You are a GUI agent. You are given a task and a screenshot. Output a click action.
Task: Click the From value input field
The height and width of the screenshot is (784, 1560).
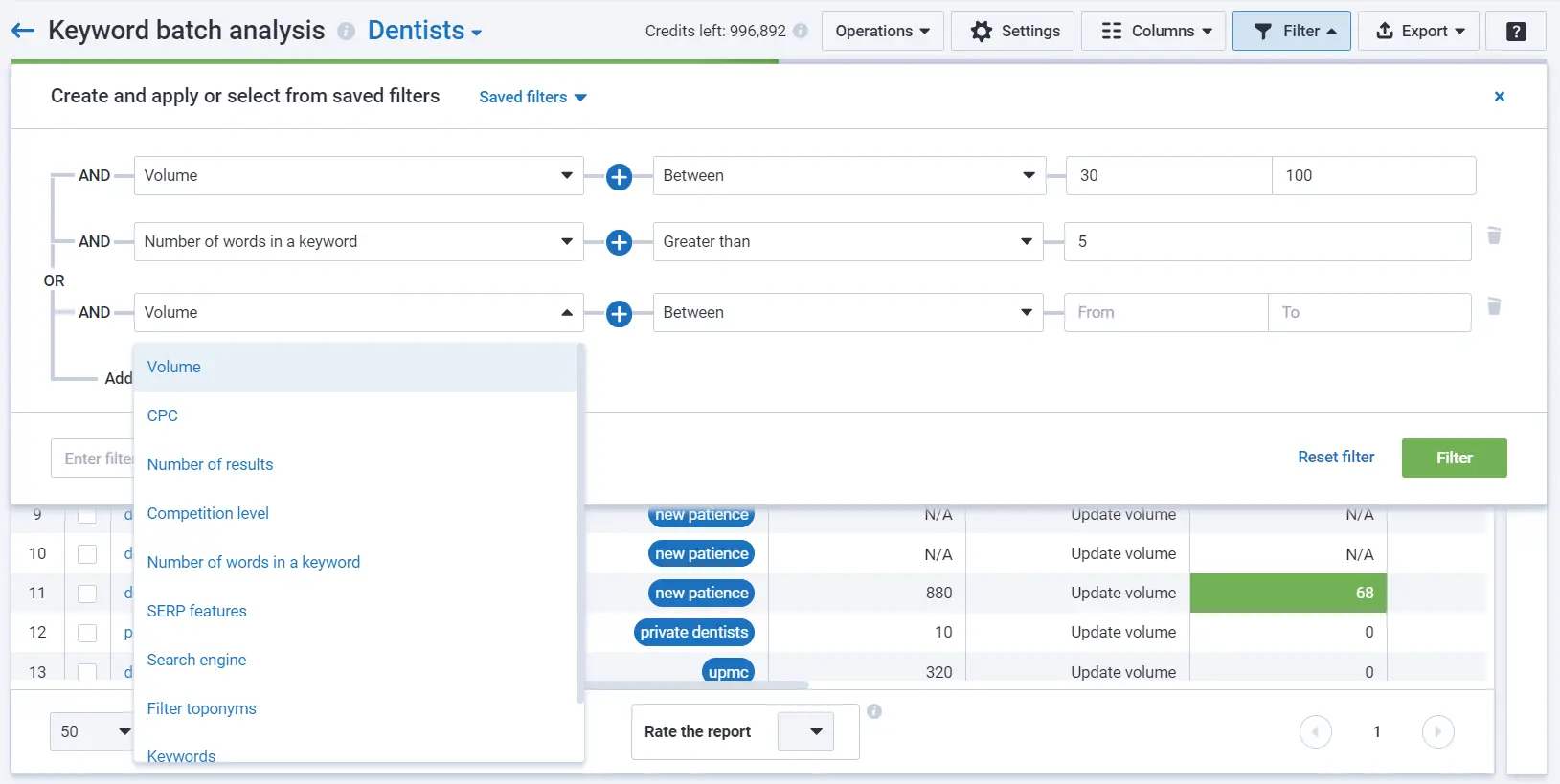[1165, 313]
